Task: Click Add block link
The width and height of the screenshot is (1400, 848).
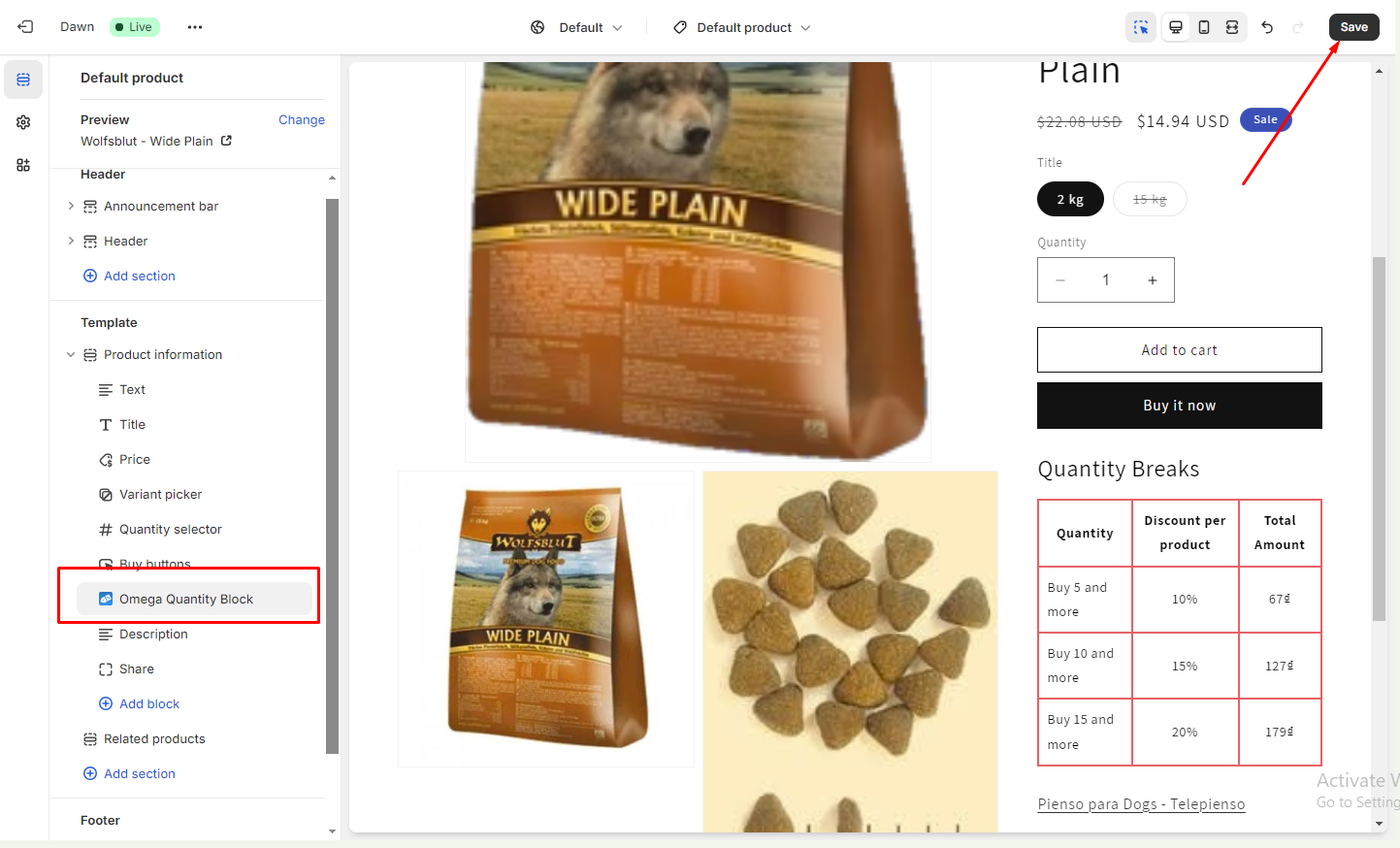Action: point(149,704)
